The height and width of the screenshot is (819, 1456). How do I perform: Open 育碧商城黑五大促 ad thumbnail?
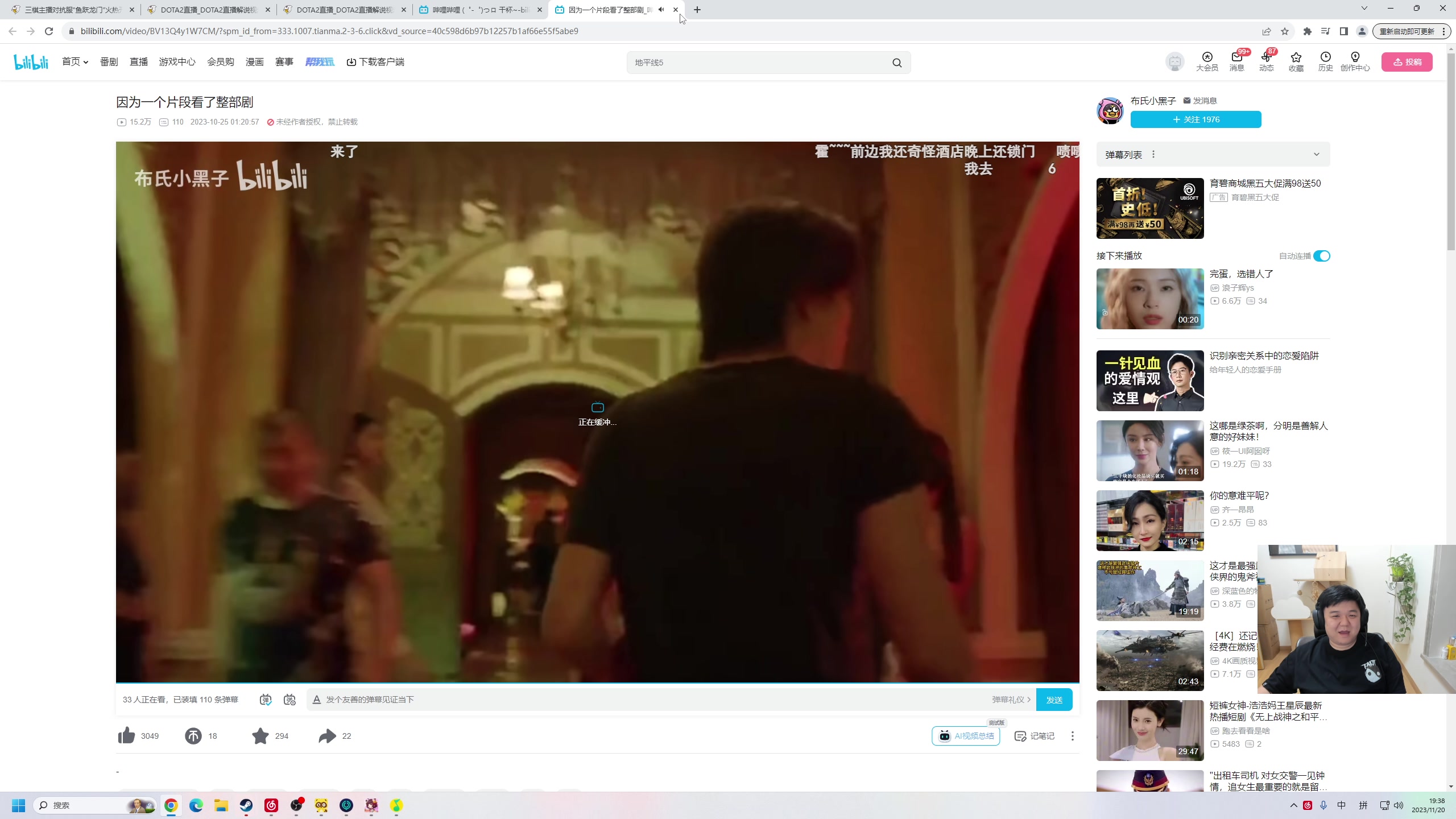(1150, 208)
